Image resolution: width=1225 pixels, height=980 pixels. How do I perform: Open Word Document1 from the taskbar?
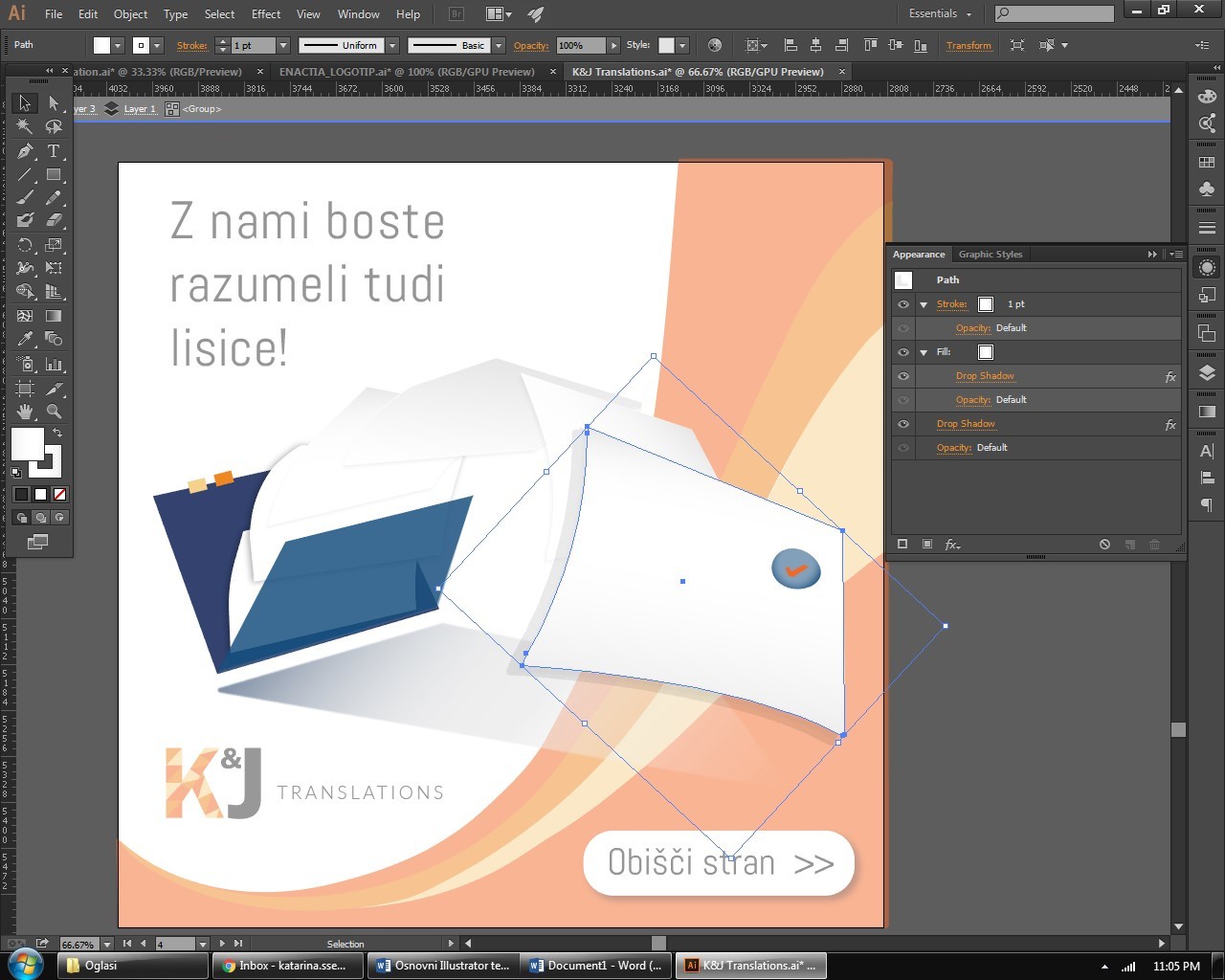(x=596, y=966)
